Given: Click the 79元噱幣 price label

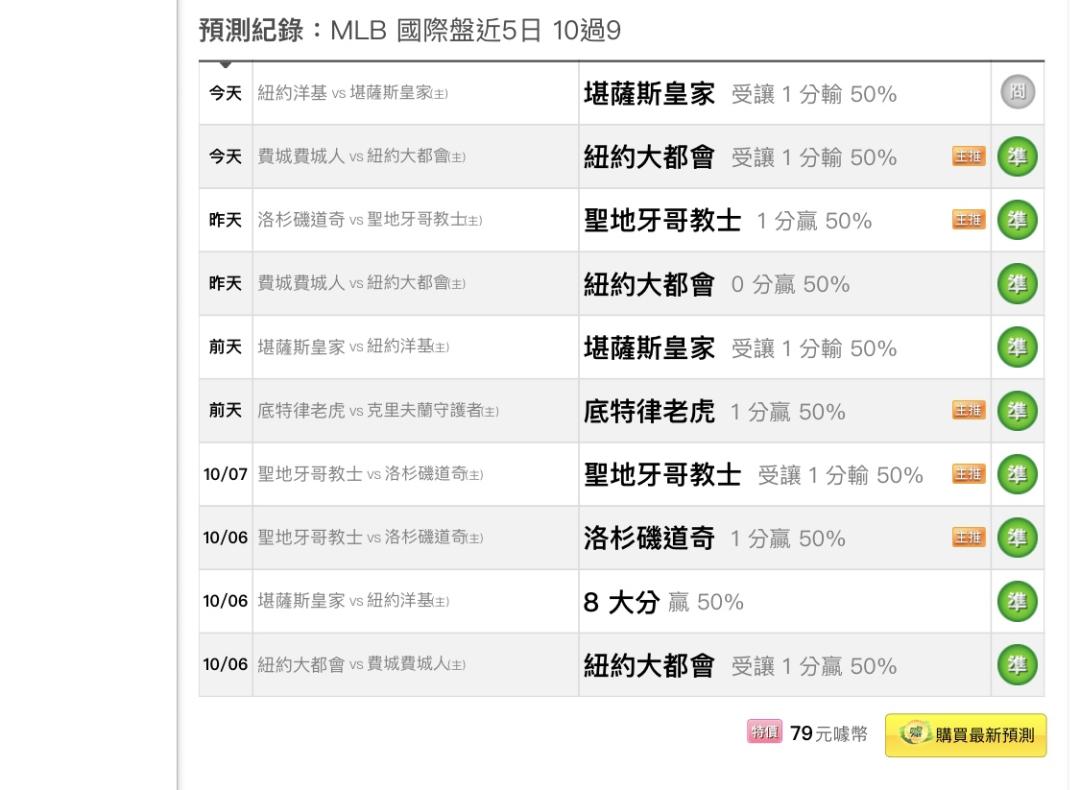Looking at the screenshot, I should (829, 734).
